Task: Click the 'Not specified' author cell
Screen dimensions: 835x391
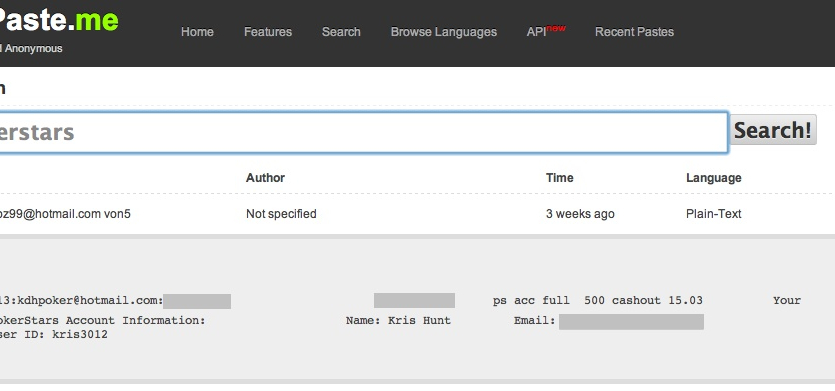Action: (x=281, y=214)
